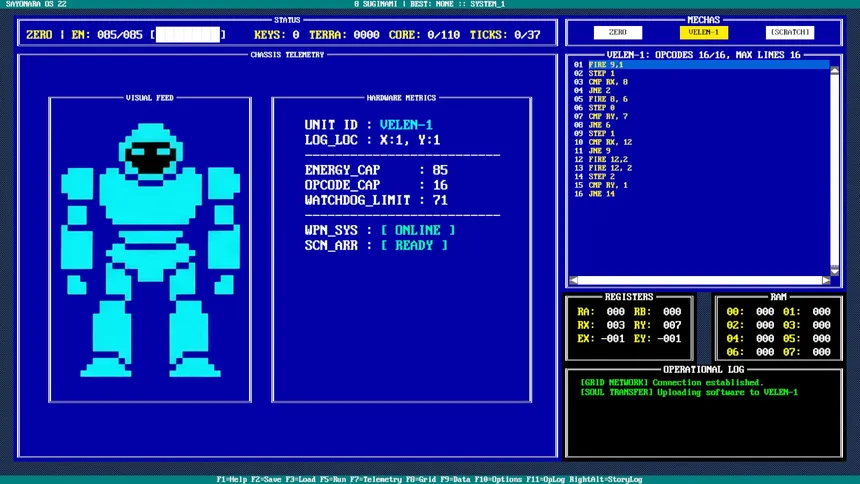The width and height of the screenshot is (860, 484).
Task: Open the [SCRATCH] mecha tab
Action: point(790,32)
